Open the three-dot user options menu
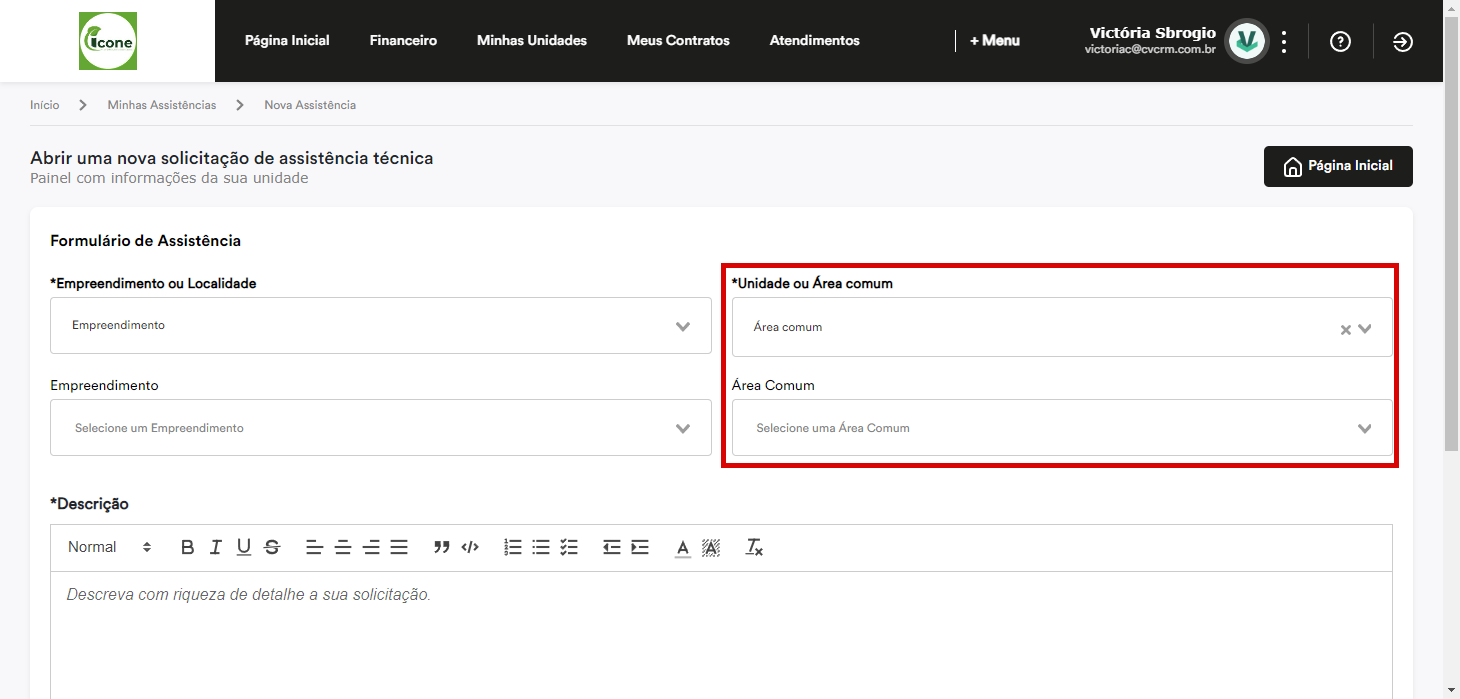1460x699 pixels. tap(1284, 41)
